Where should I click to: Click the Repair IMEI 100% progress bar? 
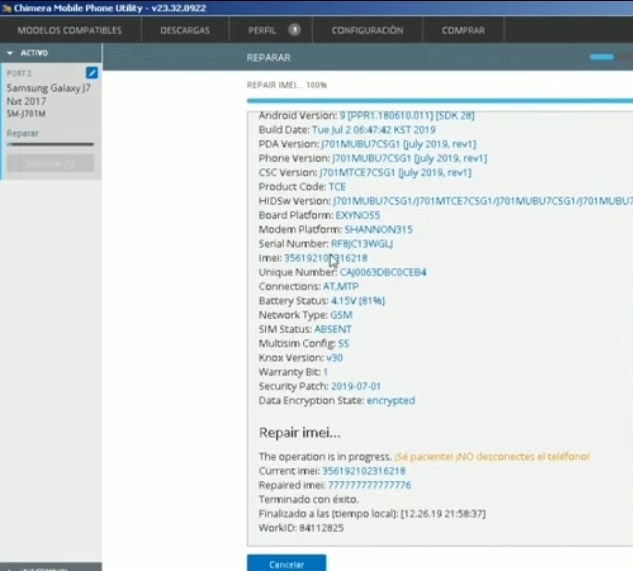click(x=440, y=101)
